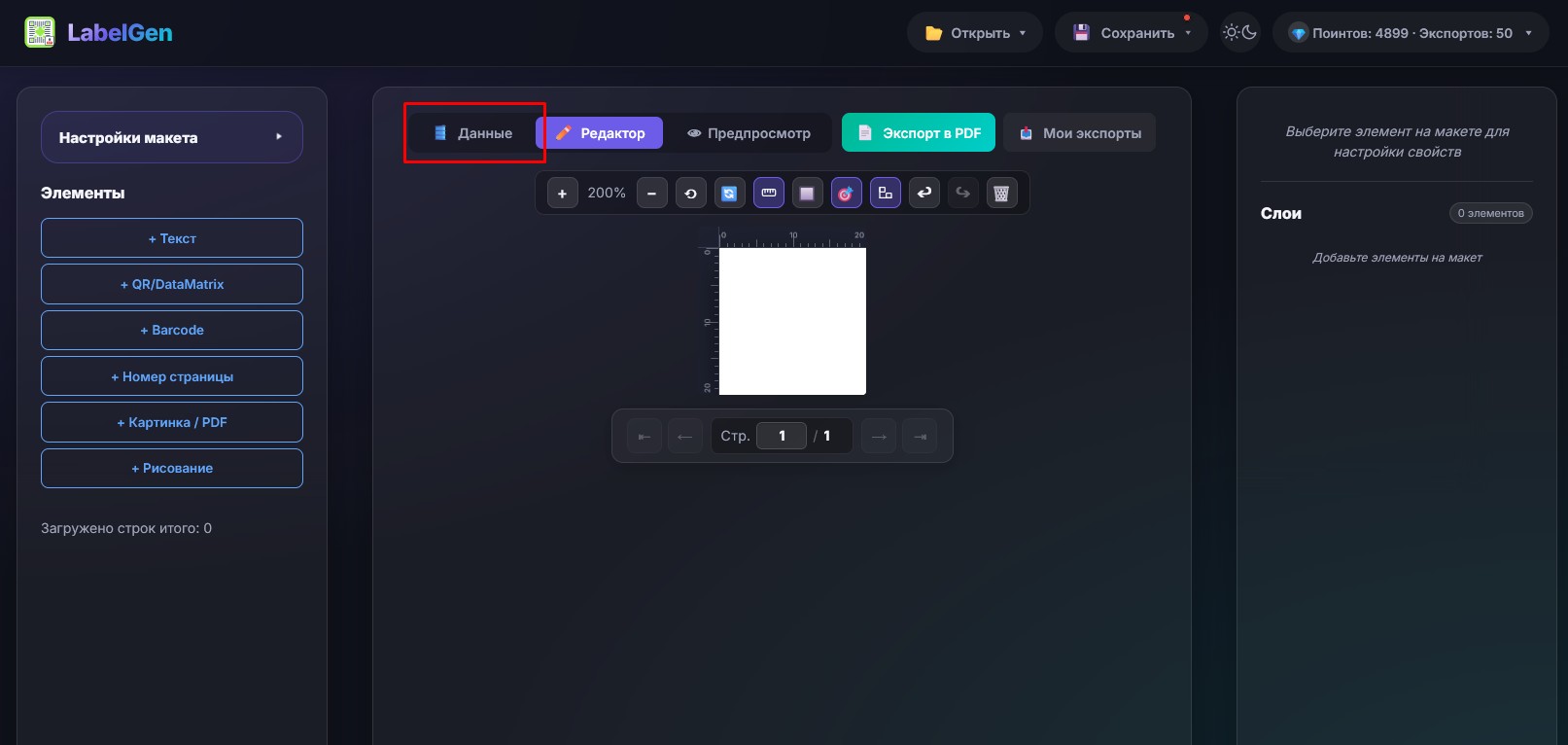Click the zoom in plus button
Screen dimensions: 1568x745
click(562, 194)
